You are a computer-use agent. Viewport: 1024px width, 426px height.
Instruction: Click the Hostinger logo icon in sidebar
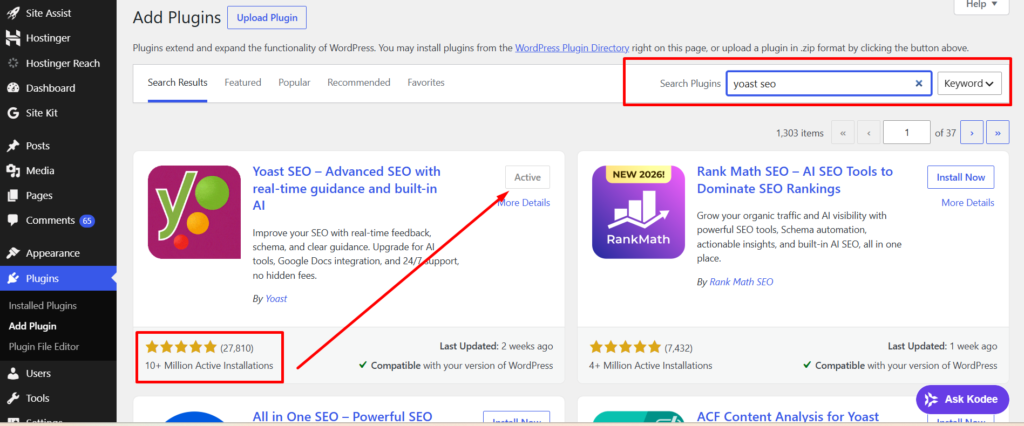click(x=12, y=38)
